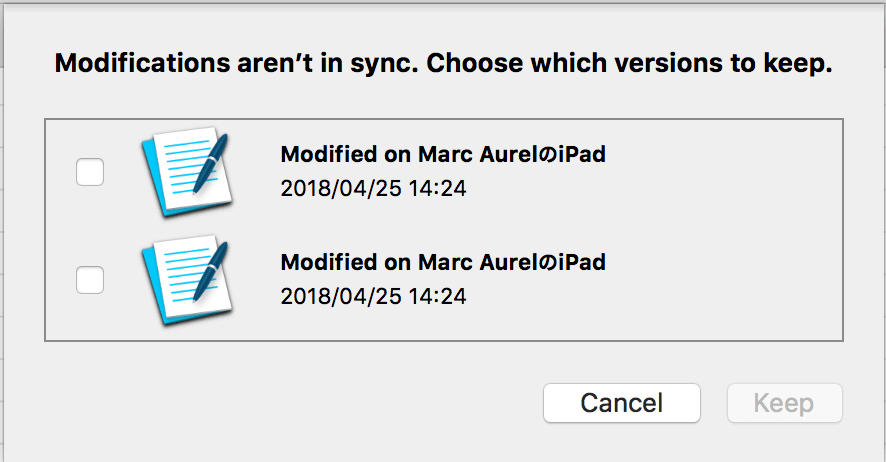Screen dimensions: 886x462
Task: Select the second 'Modified on Marc AurelのiPad' title
Action: 443,262
